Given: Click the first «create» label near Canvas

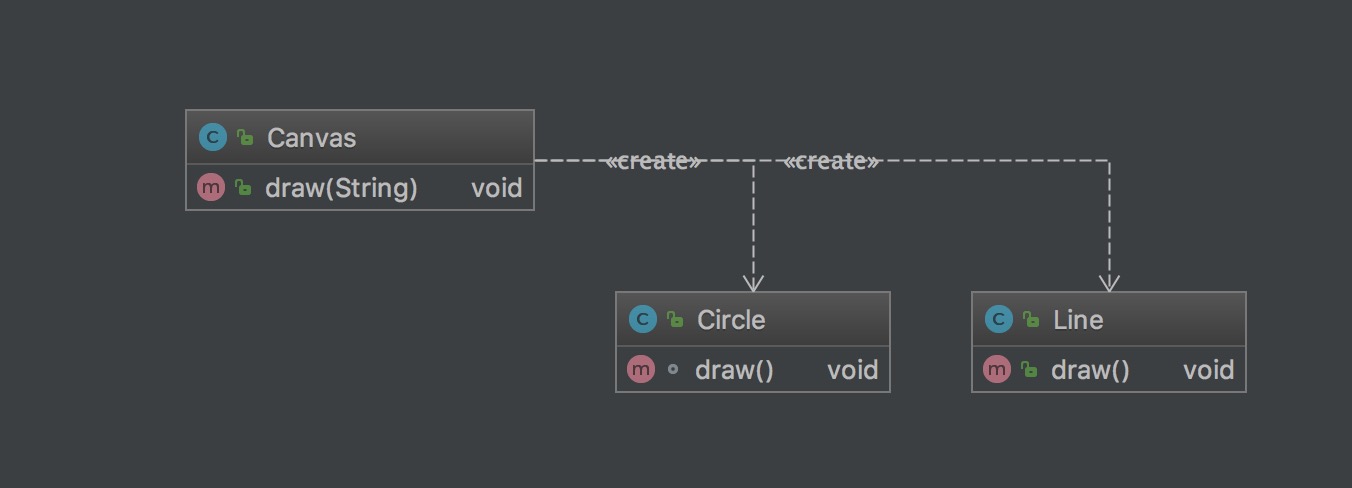Looking at the screenshot, I should pos(654,161).
